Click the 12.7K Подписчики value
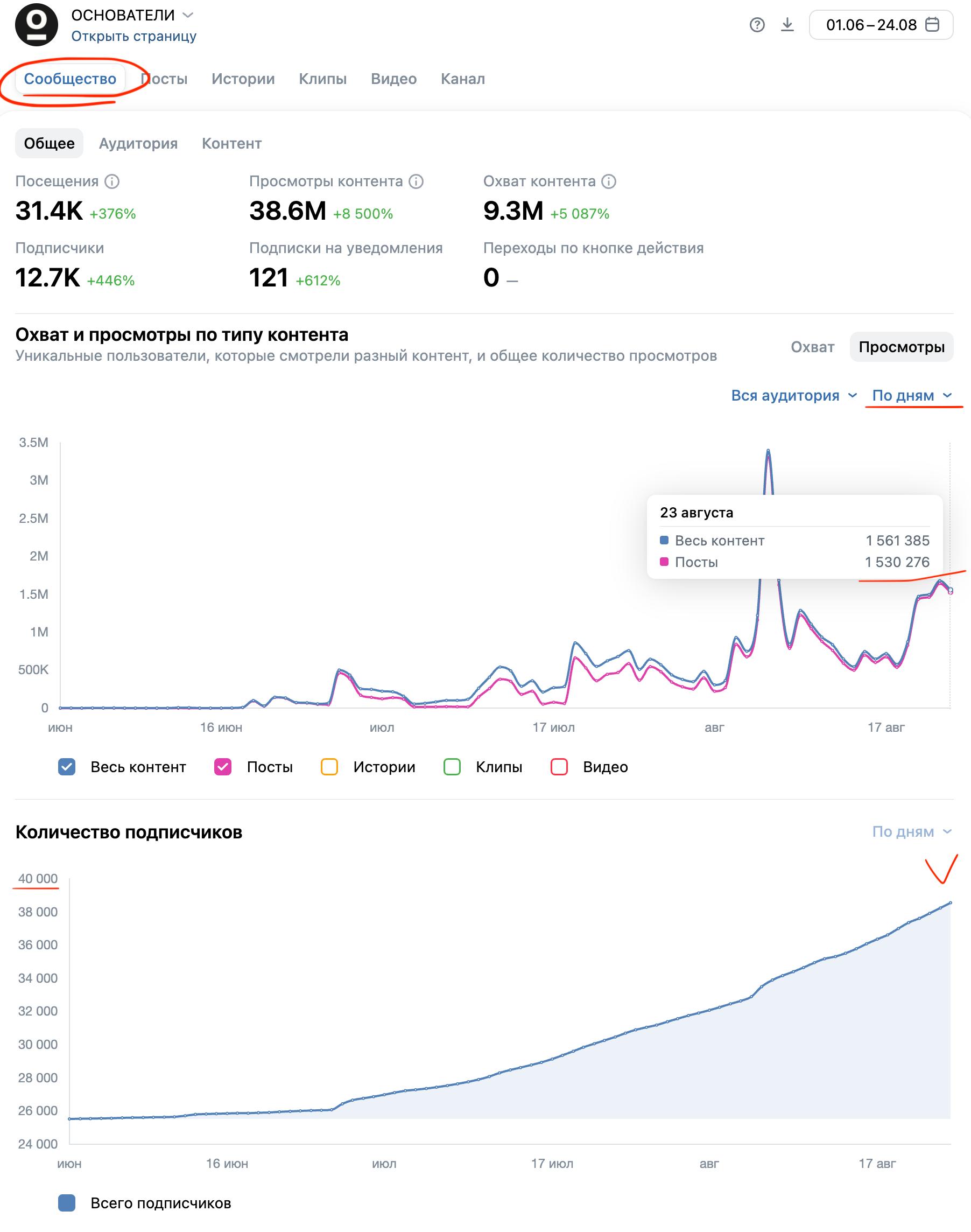The image size is (971, 1232). [47, 277]
